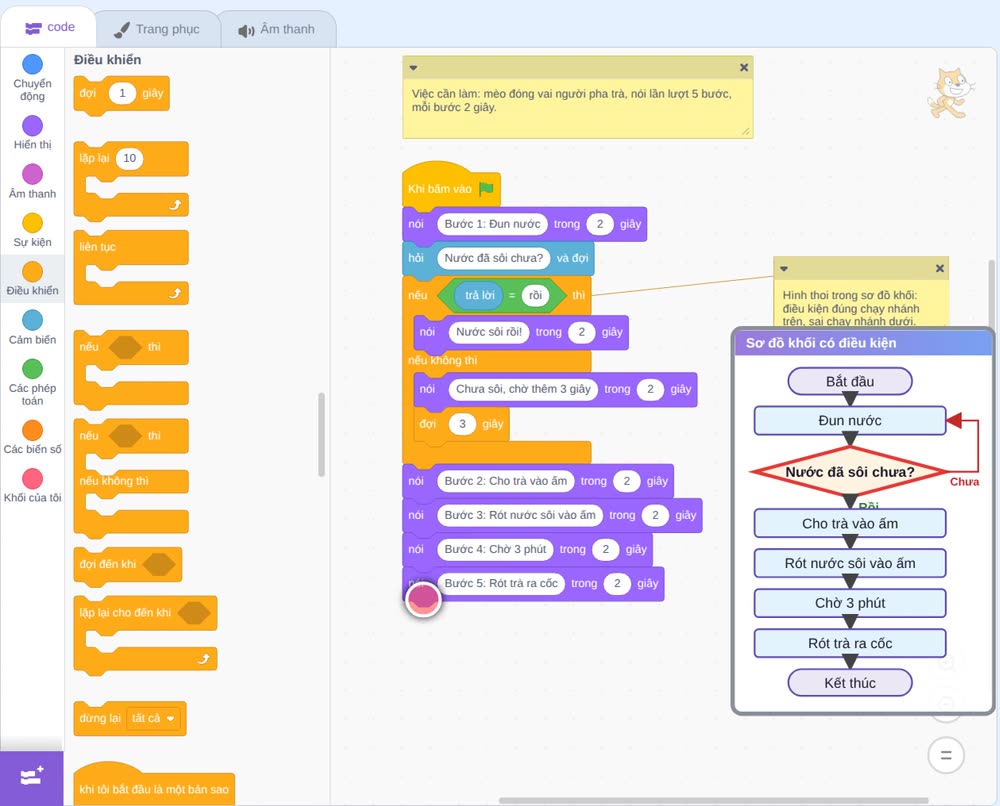
Task: Edit seconds value in palette đợi block
Action: (x=122, y=93)
